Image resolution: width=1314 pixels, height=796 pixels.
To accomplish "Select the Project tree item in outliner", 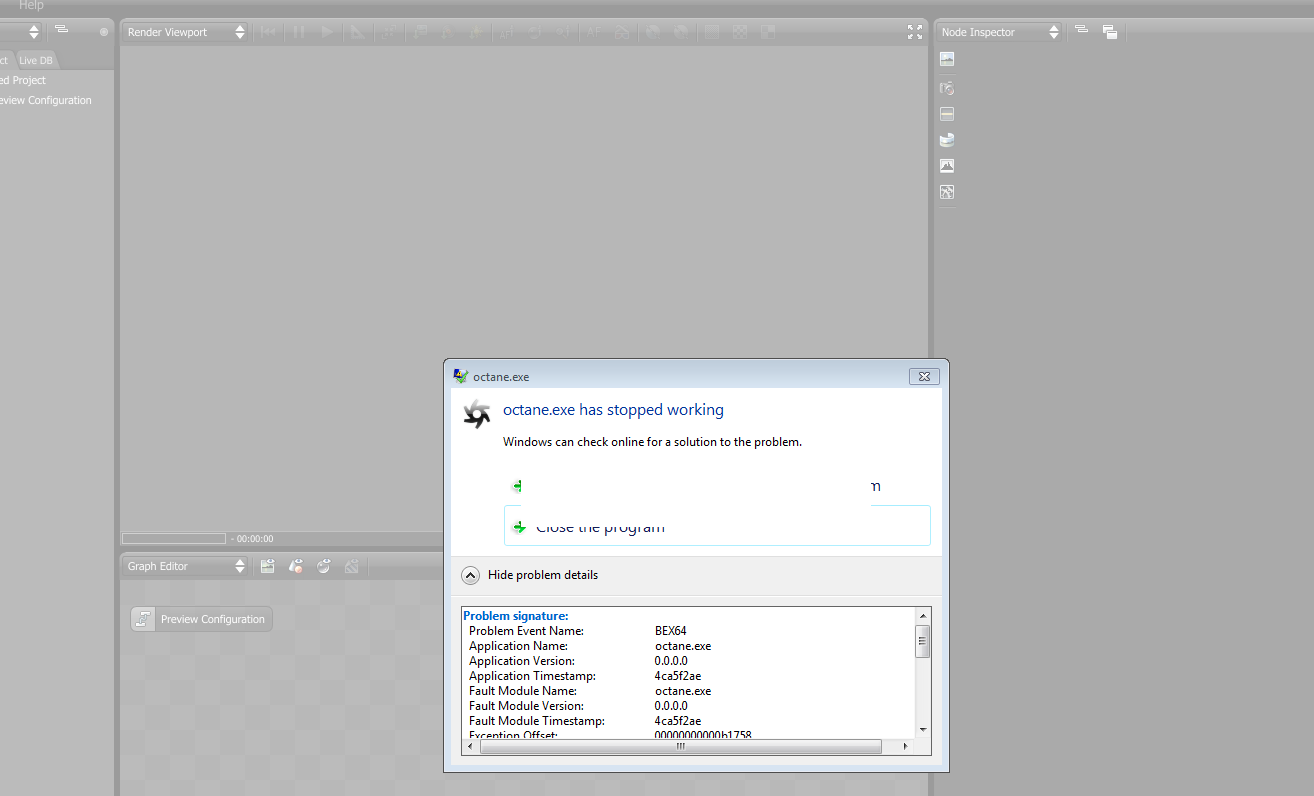I will [x=23, y=80].
